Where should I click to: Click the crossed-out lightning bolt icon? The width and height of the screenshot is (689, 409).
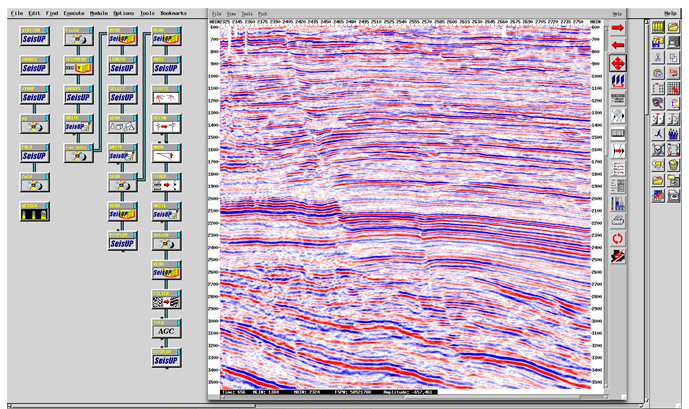(618, 256)
